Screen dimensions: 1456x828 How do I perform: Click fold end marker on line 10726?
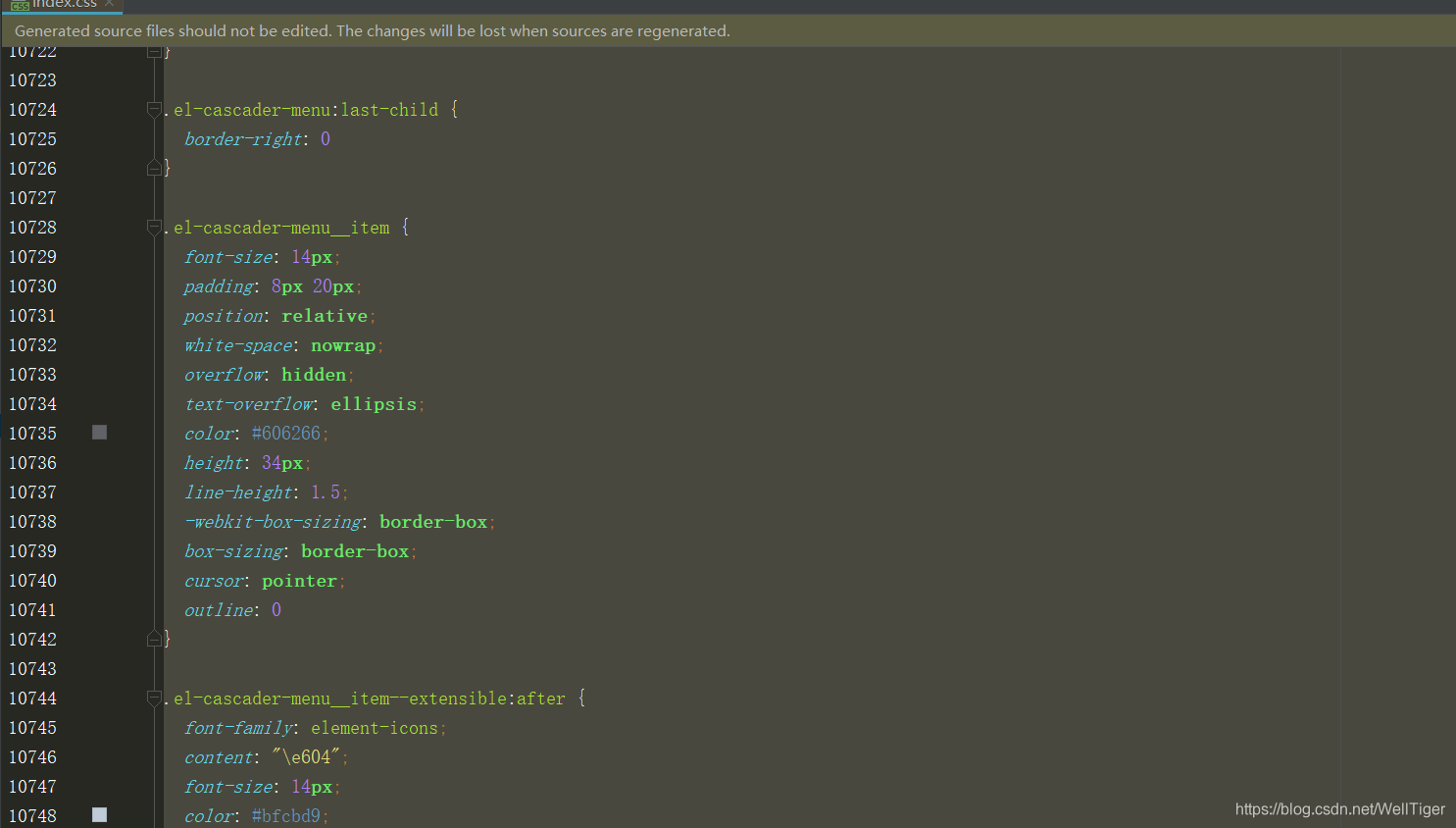(x=154, y=169)
